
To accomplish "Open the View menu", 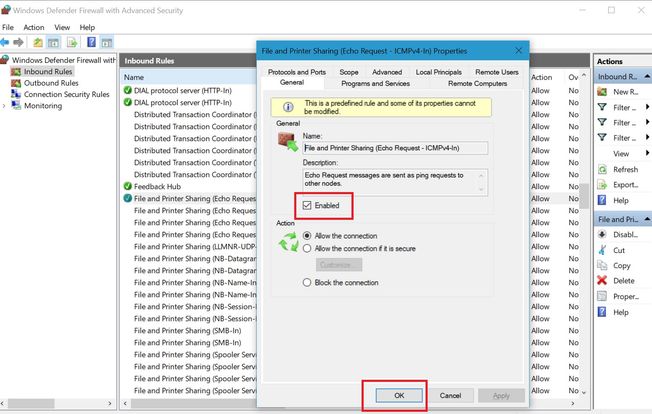I will pyautogui.click(x=62, y=27).
